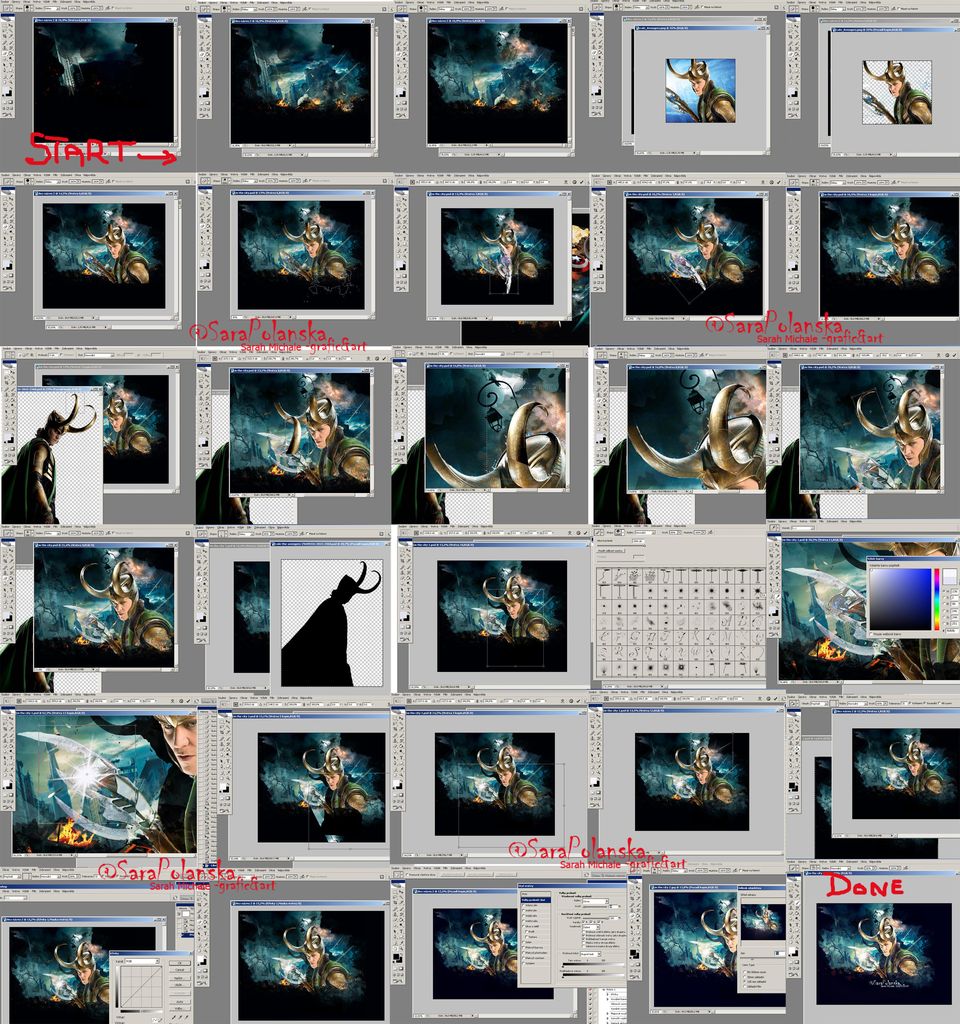The height and width of the screenshot is (1024, 960).
Task: Choose the letter A brush in brush picker
Action: coord(727,622)
